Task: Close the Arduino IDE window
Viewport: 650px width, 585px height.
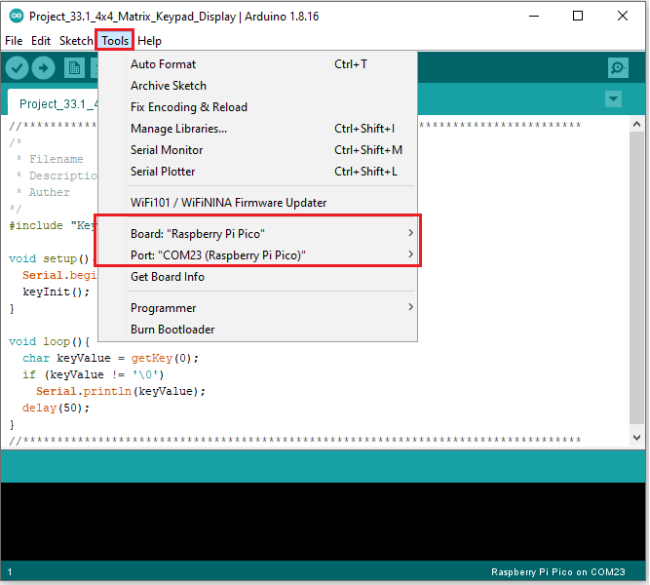Action: pos(622,16)
